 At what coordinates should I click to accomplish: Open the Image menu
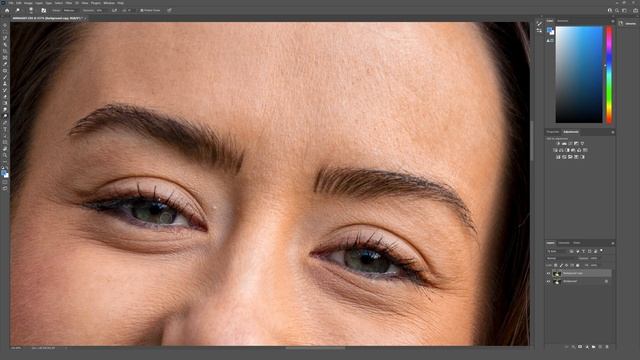tap(28, 3)
